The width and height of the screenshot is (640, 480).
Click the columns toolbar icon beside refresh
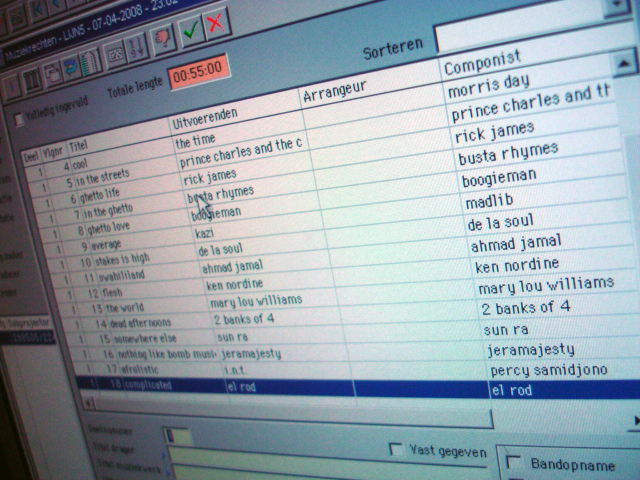coord(89,64)
